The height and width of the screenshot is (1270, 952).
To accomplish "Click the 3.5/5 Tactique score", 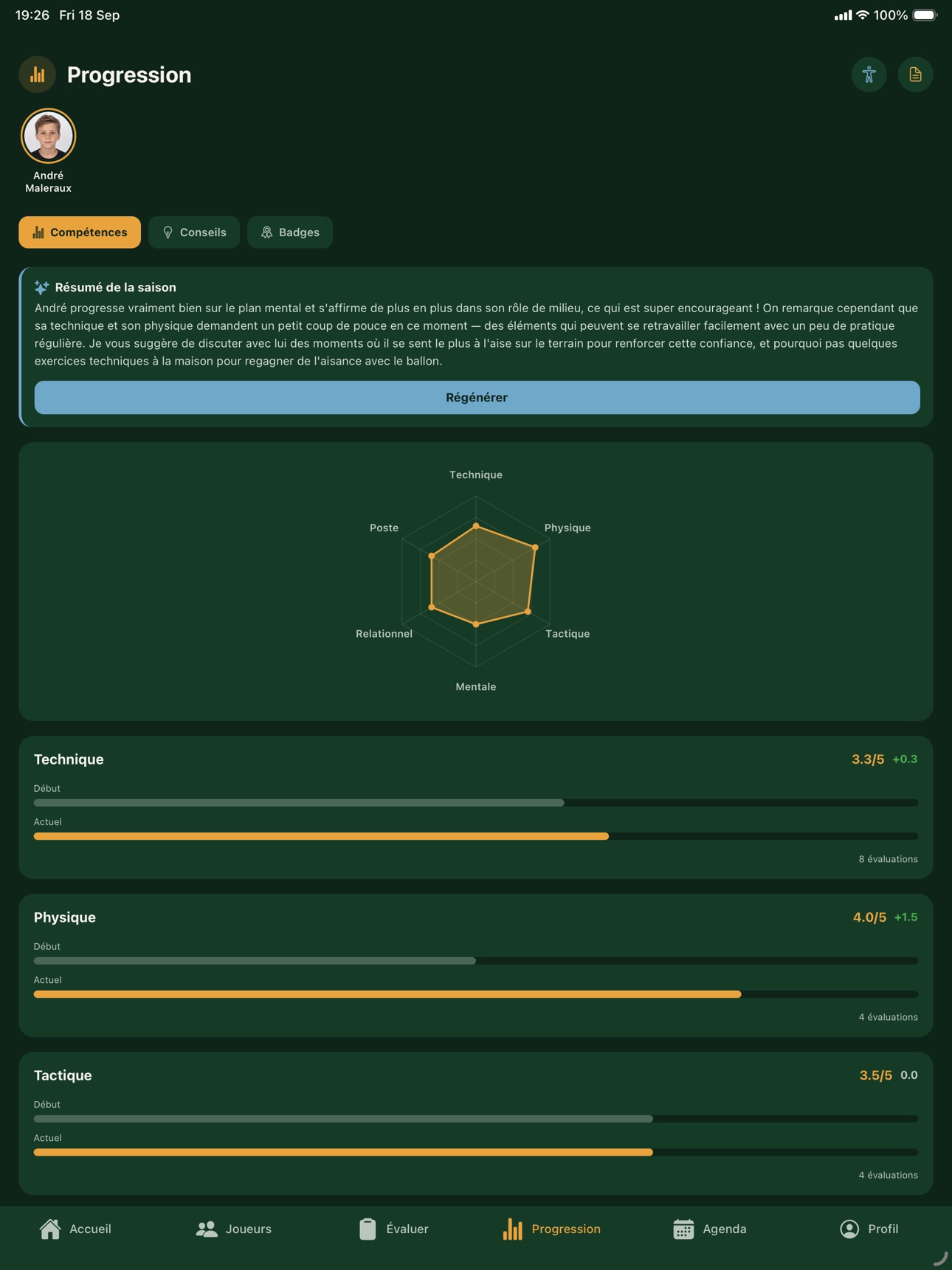I will [876, 1075].
